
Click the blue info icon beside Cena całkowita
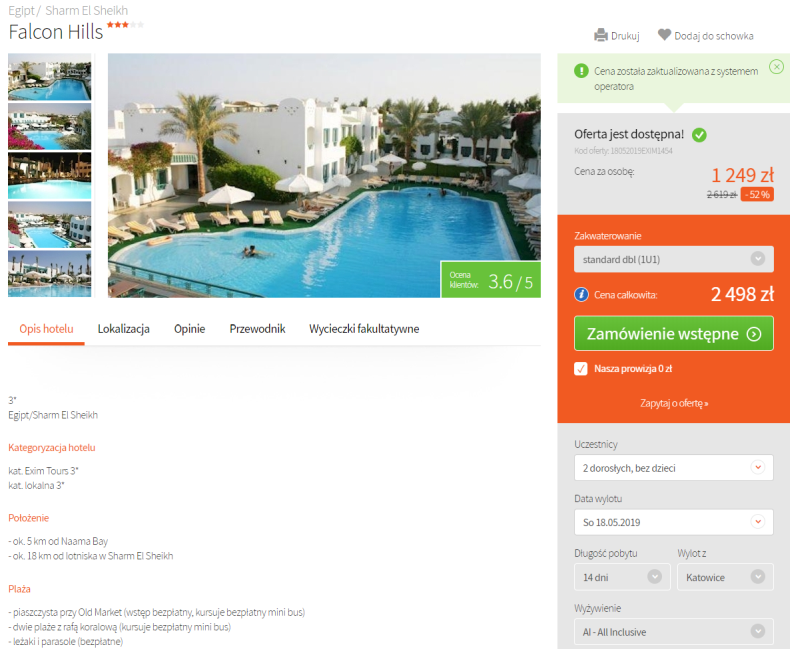pyautogui.click(x=581, y=294)
